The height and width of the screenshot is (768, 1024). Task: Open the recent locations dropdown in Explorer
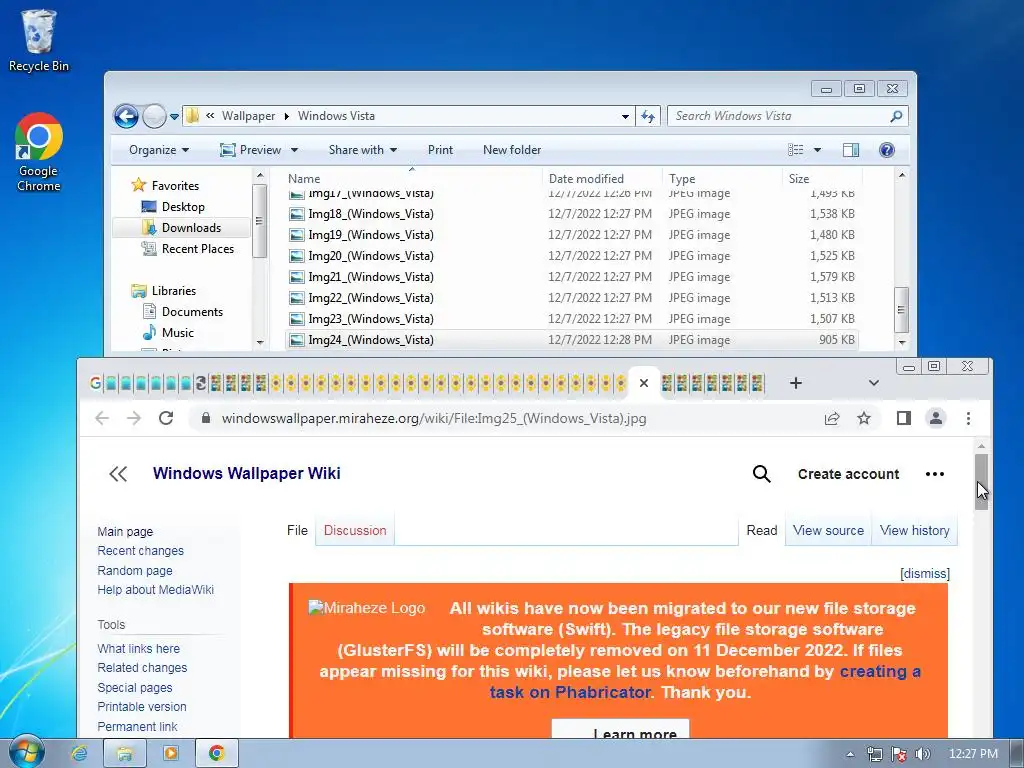[x=174, y=117]
